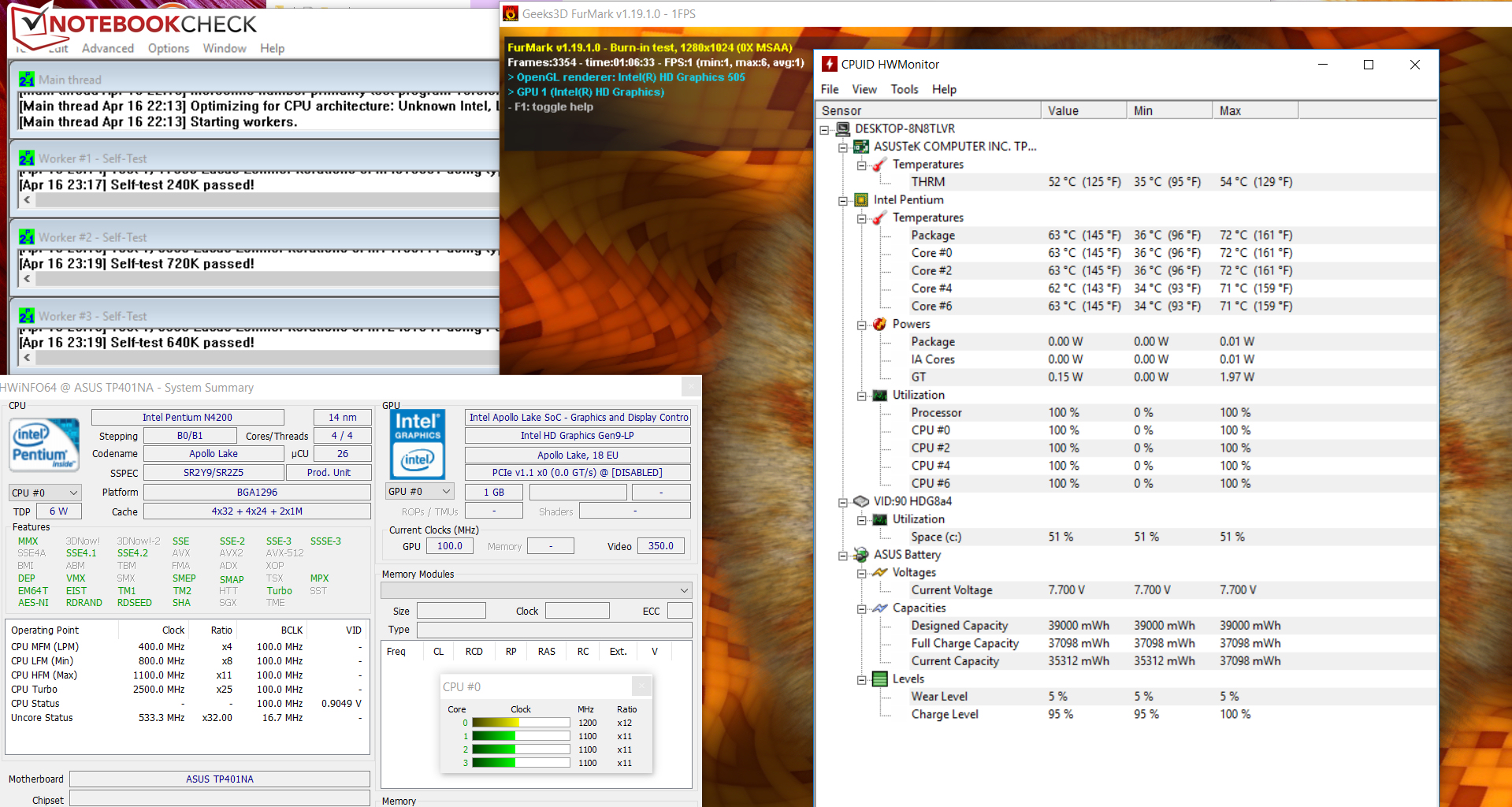Open Advanced menu in Prime95 window
This screenshot has width=1512, height=807.
tap(108, 48)
